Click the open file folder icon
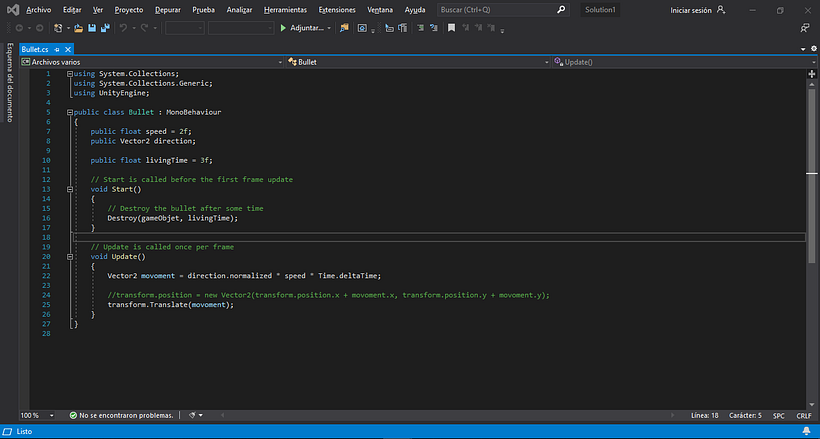Screen dimensions: 820x439 (78, 28)
